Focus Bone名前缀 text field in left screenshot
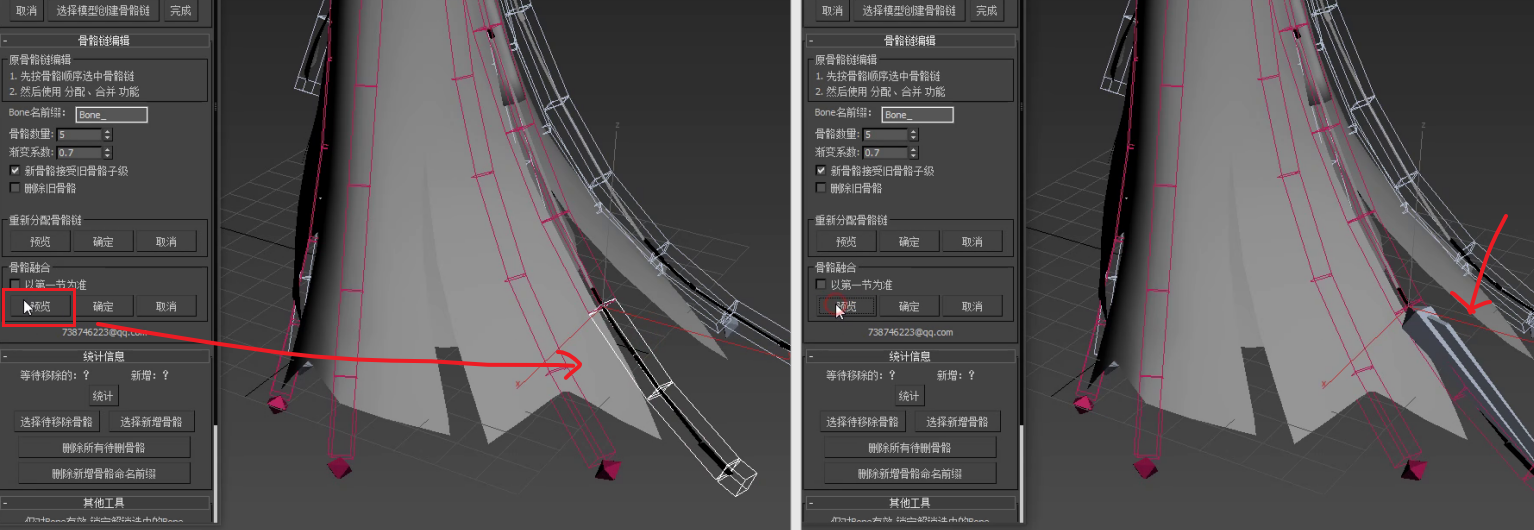 (x=112, y=115)
